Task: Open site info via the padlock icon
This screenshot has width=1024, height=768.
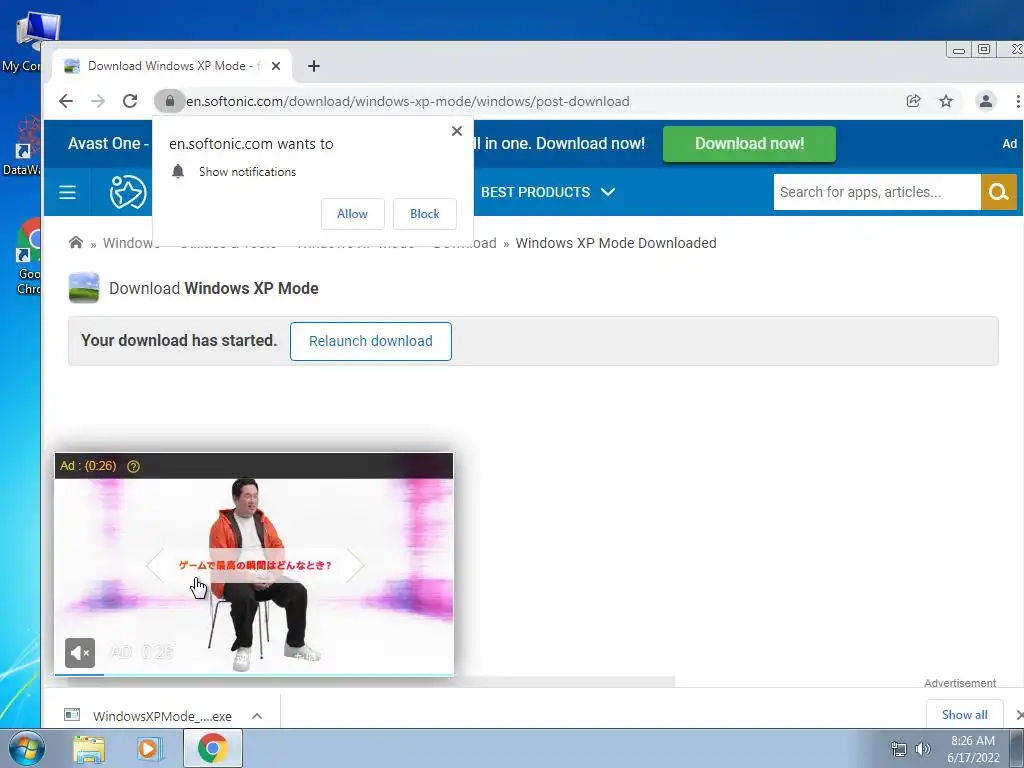Action: click(170, 101)
